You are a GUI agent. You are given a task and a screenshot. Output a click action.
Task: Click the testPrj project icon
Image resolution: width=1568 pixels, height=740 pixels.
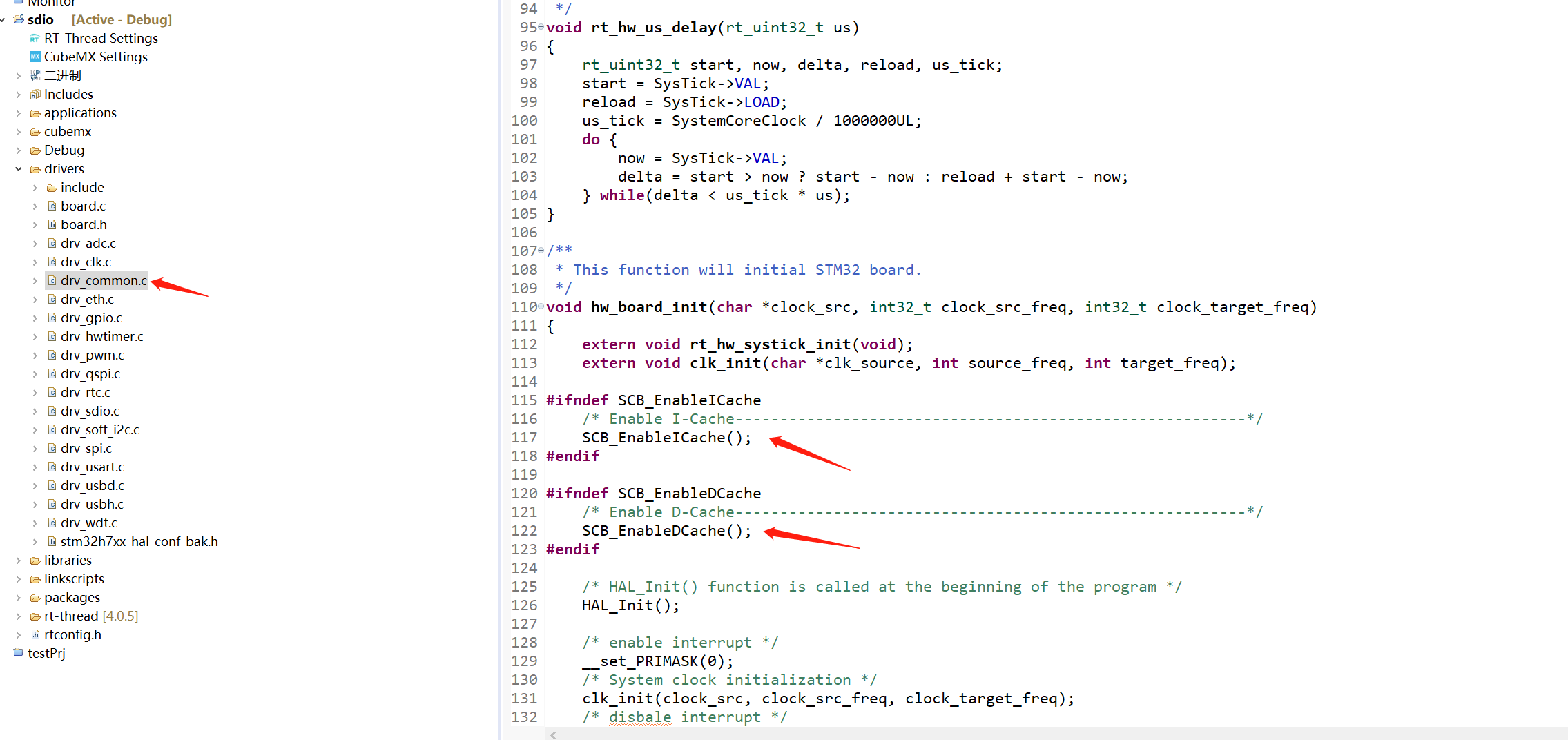pyautogui.click(x=19, y=652)
